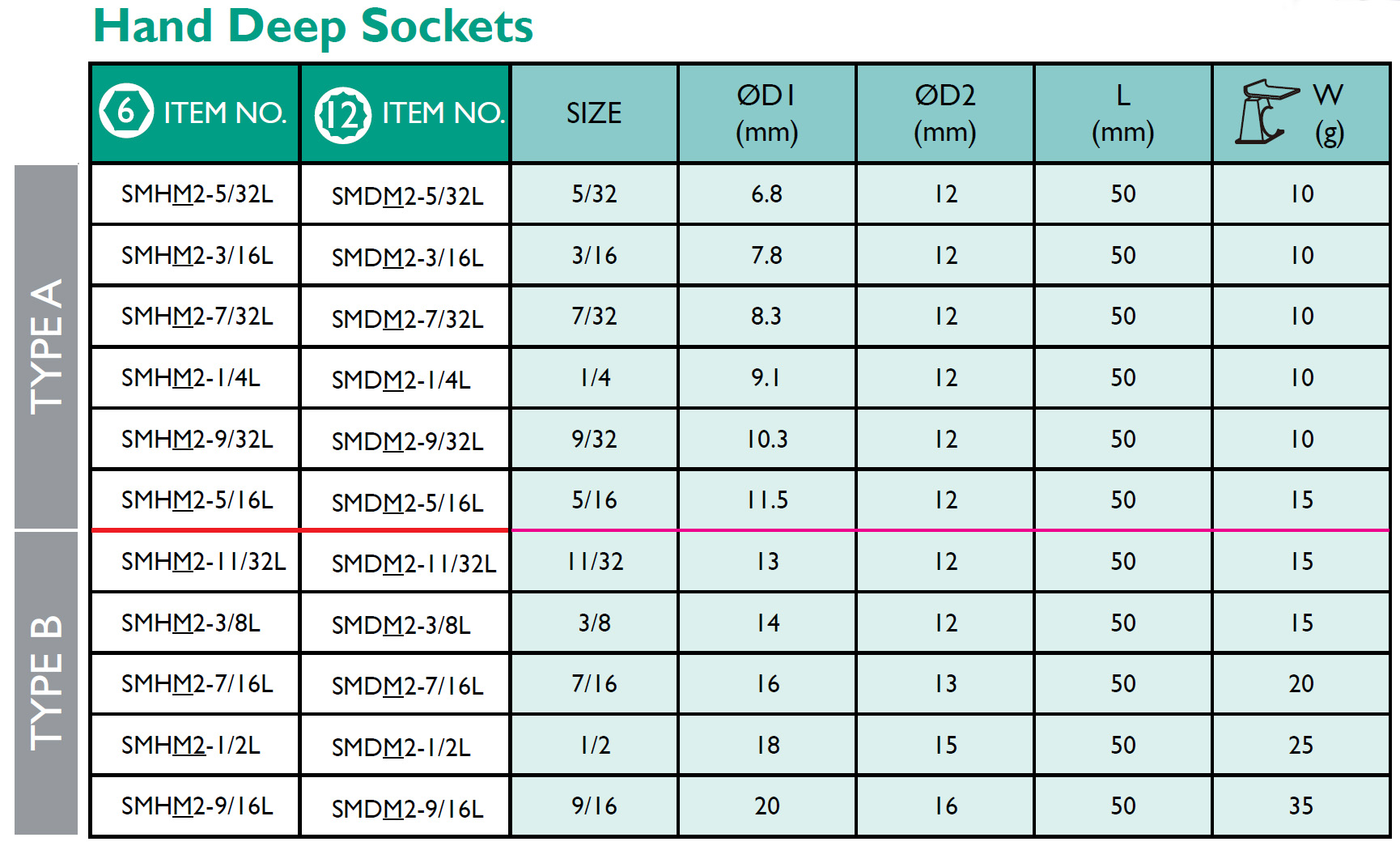The width and height of the screenshot is (1400, 846).
Task: Click the L (mm) column header
Action: coord(1122,113)
